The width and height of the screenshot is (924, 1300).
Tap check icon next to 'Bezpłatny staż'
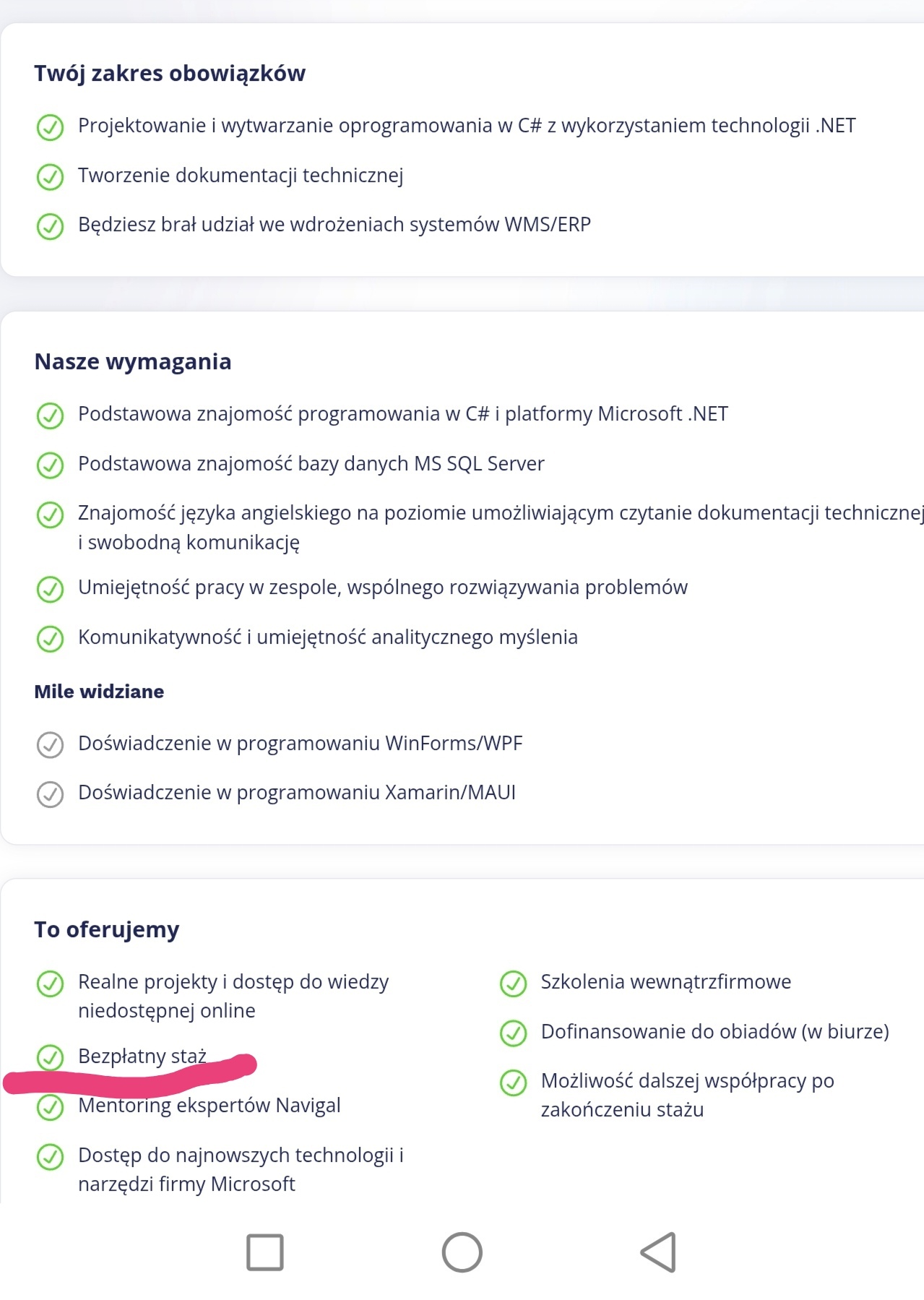[x=50, y=1057]
